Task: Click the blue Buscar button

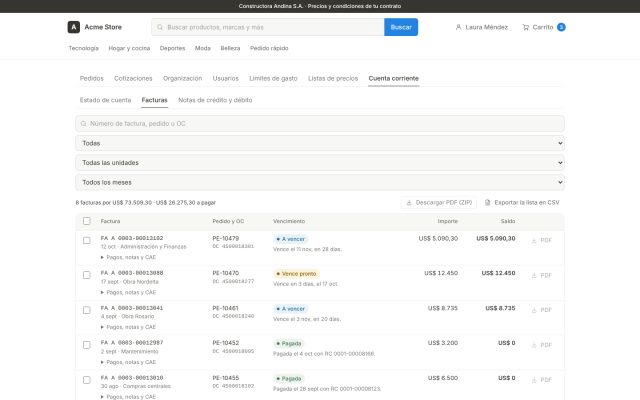Action: point(401,27)
